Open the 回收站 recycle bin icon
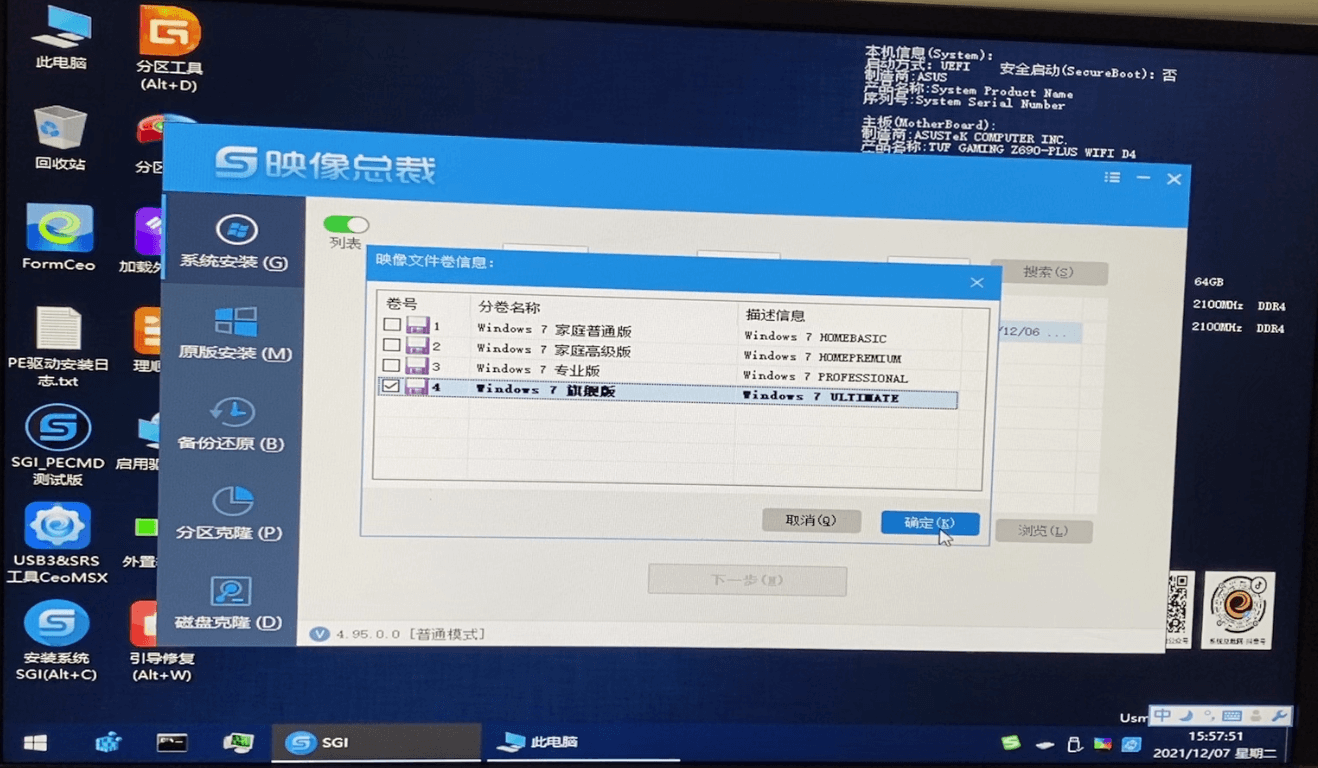This screenshot has width=1318, height=768. point(60,138)
